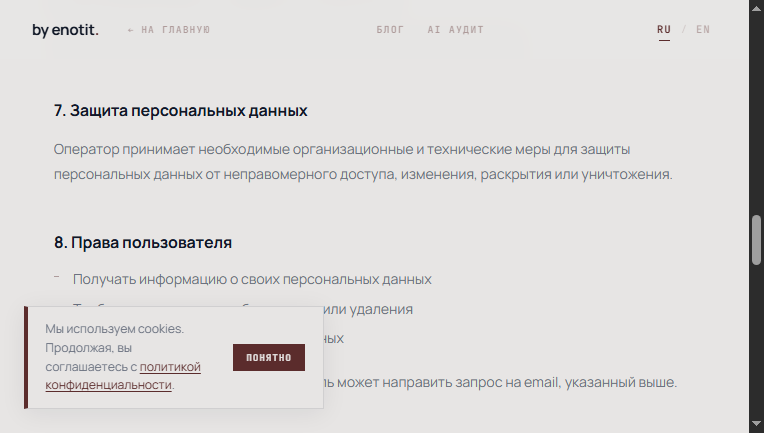This screenshot has height=433, width=764.
Task: Open the БЛОГ menu item
Action: coord(390,30)
